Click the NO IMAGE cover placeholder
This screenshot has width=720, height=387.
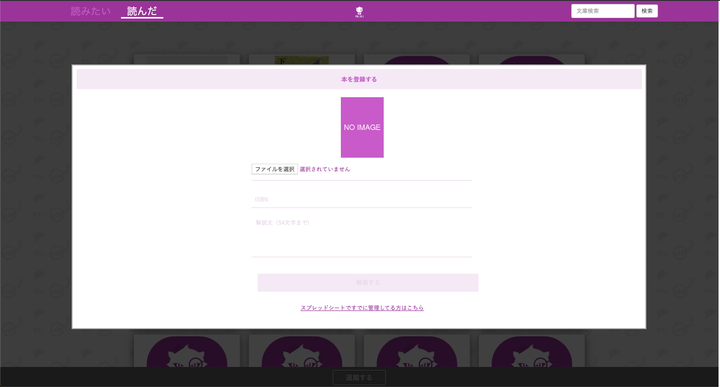(362, 127)
